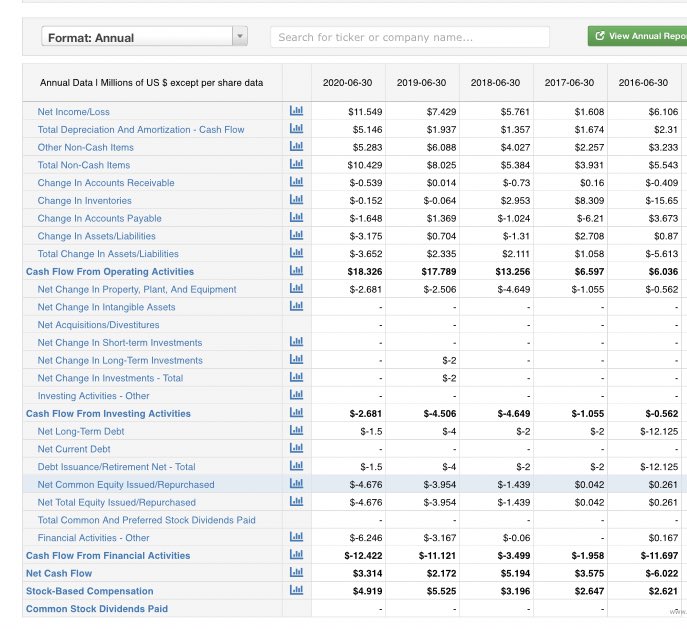Select the 2018-06-30 column header
This screenshot has height=629, width=687.
pyautogui.click(x=496, y=83)
